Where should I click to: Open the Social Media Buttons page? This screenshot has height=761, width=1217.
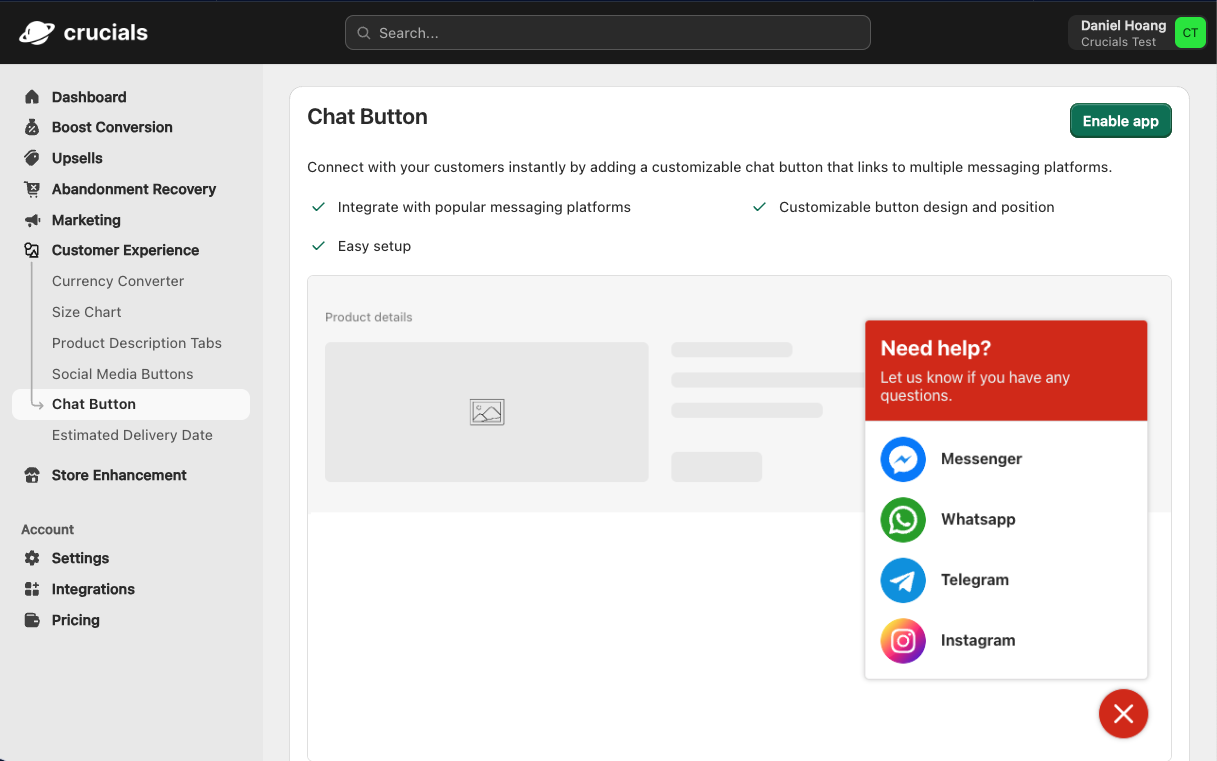pyautogui.click(x=123, y=374)
